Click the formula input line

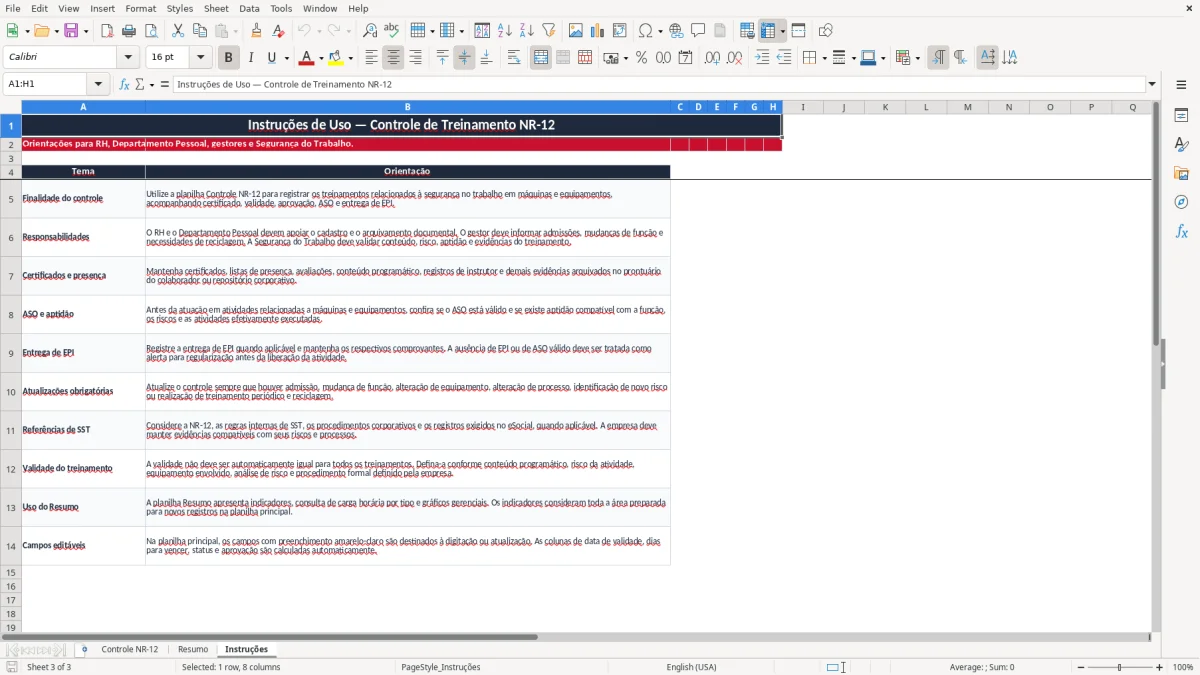coord(658,85)
